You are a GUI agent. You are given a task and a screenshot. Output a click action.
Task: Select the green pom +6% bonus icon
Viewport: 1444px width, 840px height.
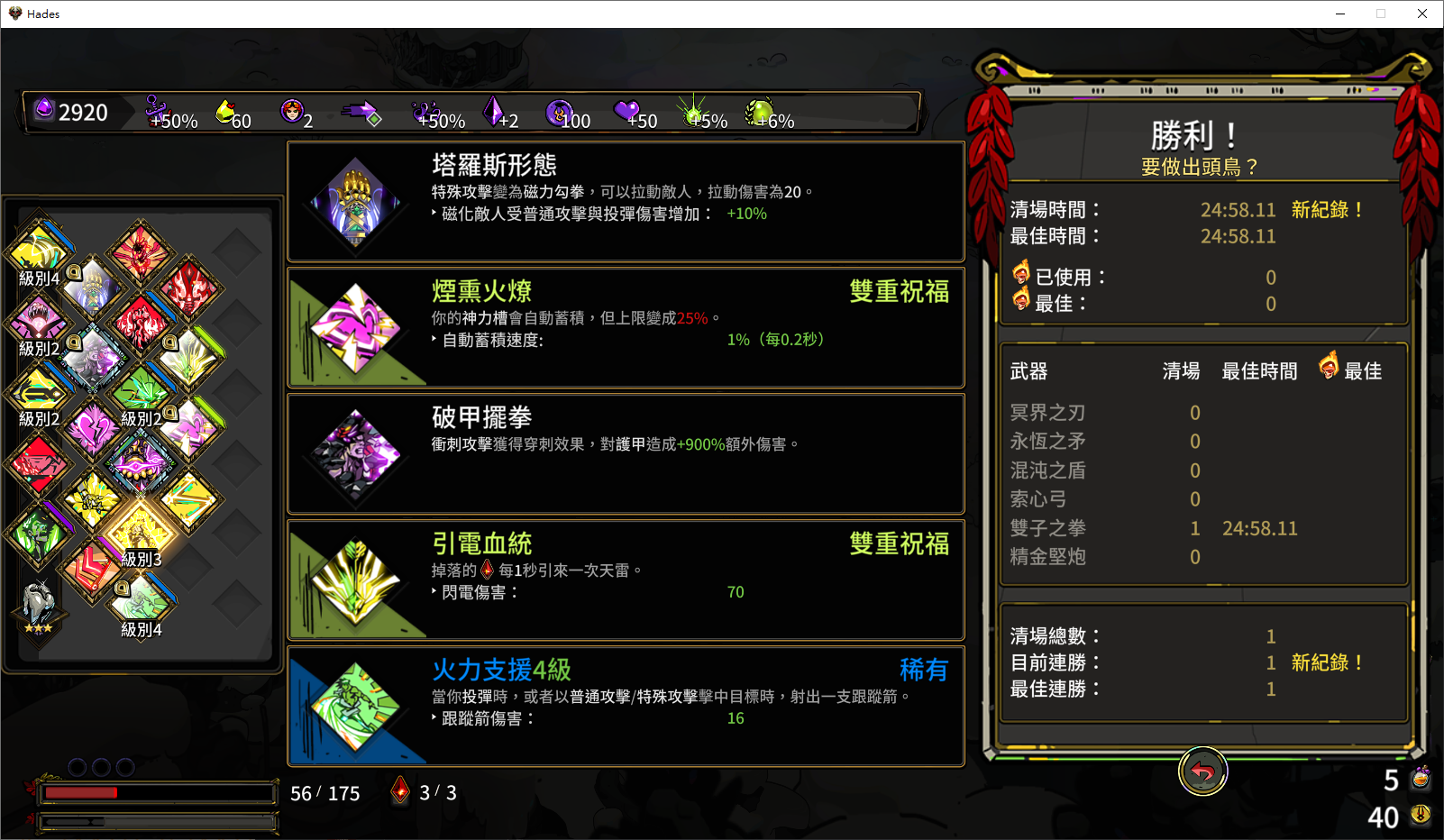pyautogui.click(x=760, y=112)
